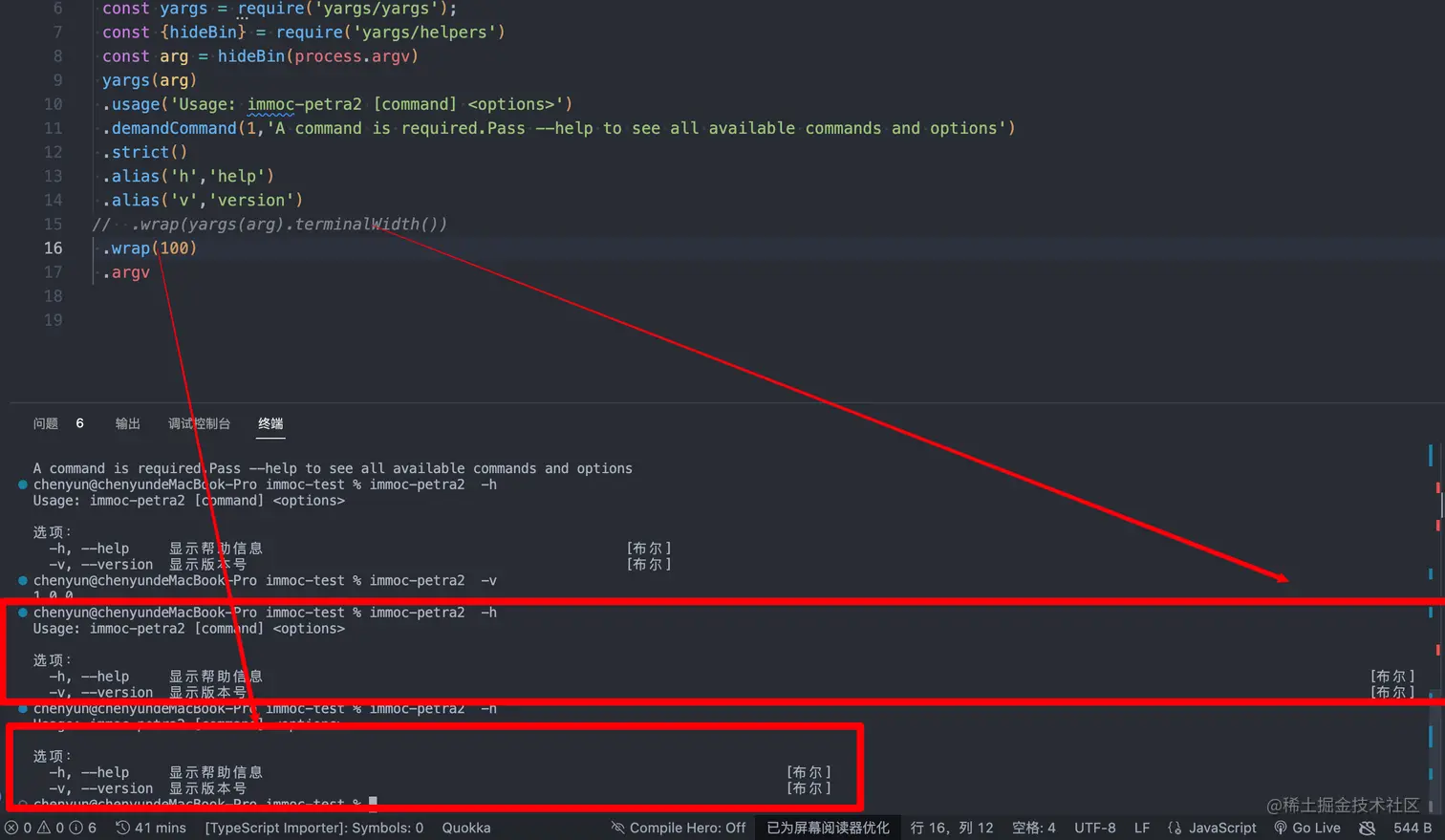Change indentation via 空格: 4

coord(1034,828)
